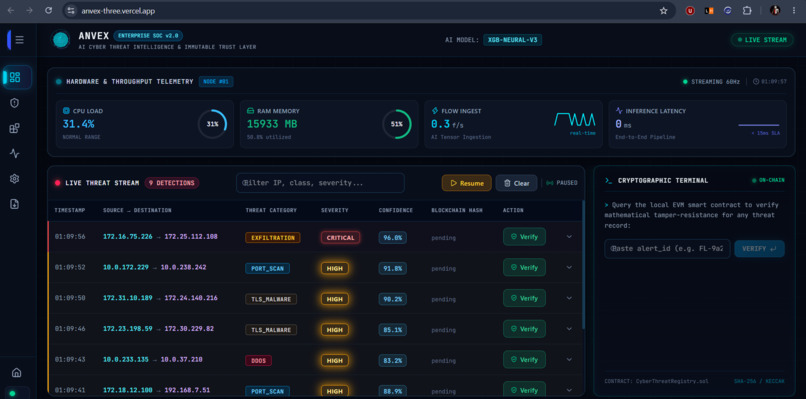This screenshot has height=399, width=806.
Task: Sort by SEVERITY column header
Action: pos(335,210)
